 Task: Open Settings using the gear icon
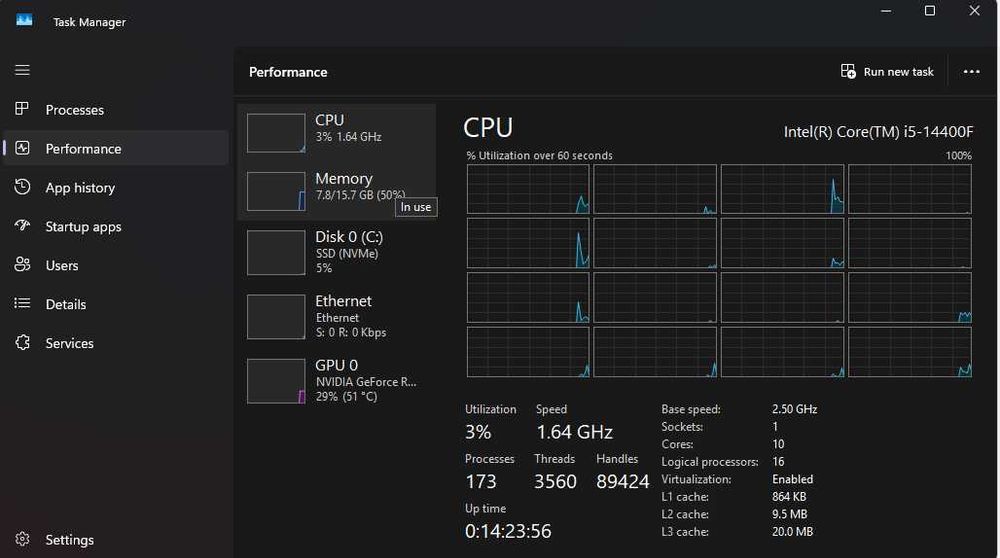click(23, 540)
